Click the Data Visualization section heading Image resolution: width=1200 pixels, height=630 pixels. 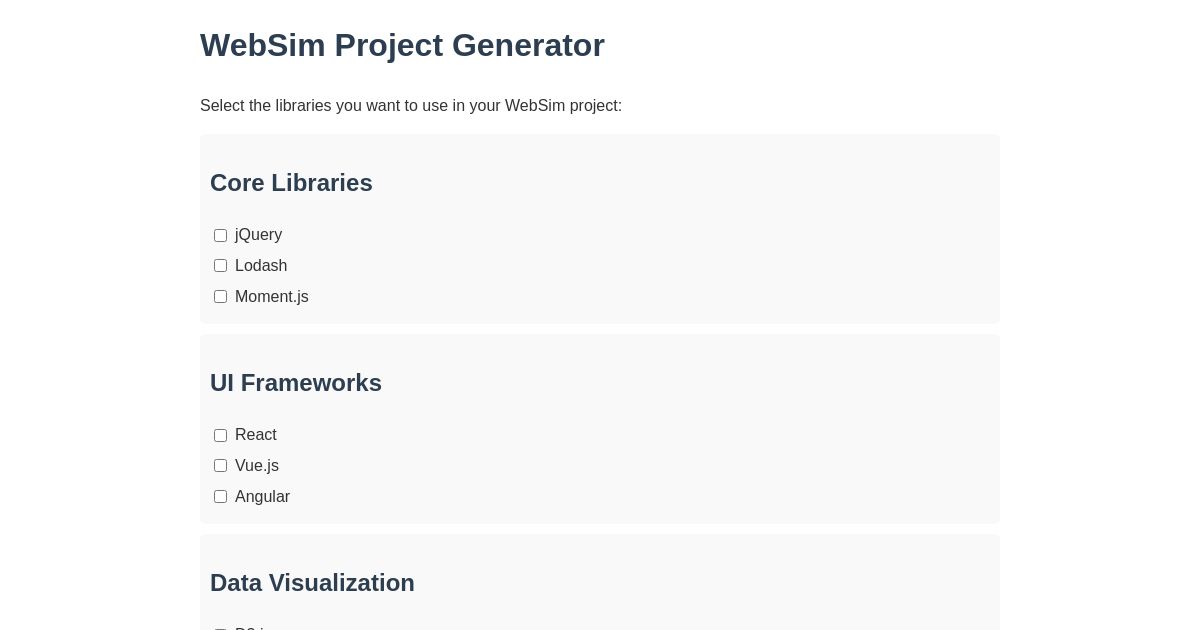tap(312, 583)
